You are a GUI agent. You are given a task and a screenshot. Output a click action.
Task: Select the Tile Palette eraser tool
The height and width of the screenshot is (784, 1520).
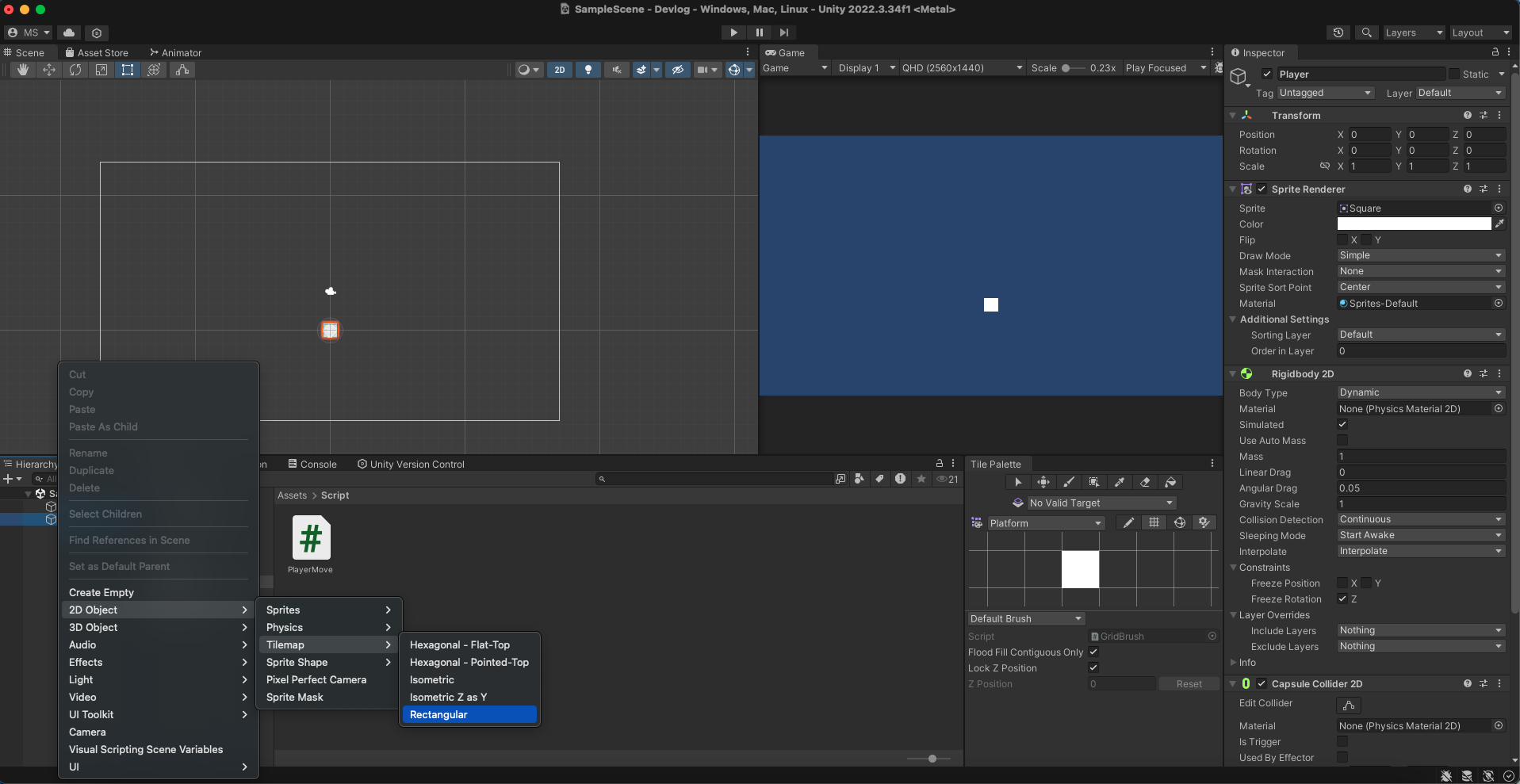tap(1145, 482)
